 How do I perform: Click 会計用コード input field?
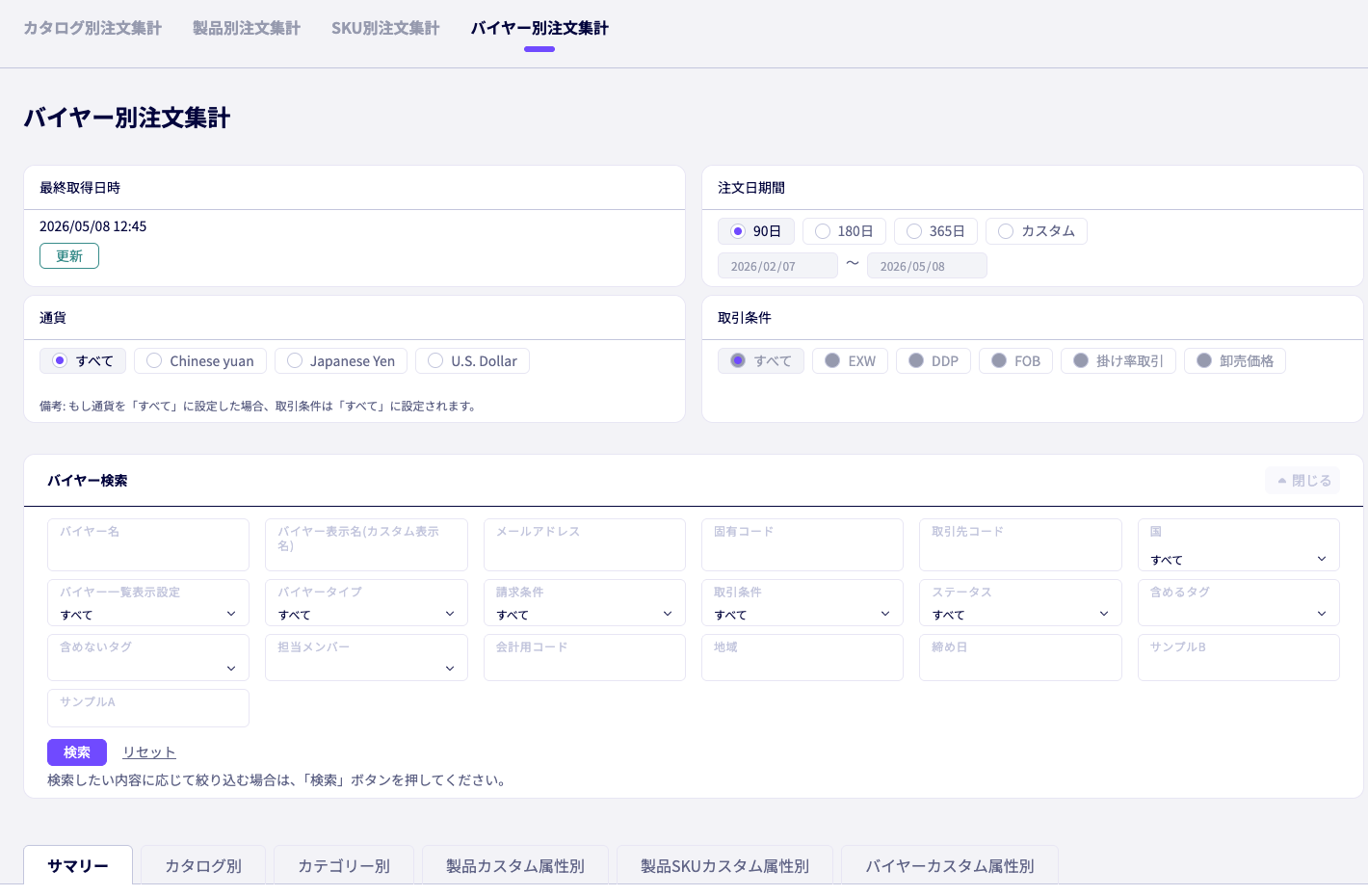[x=585, y=658]
